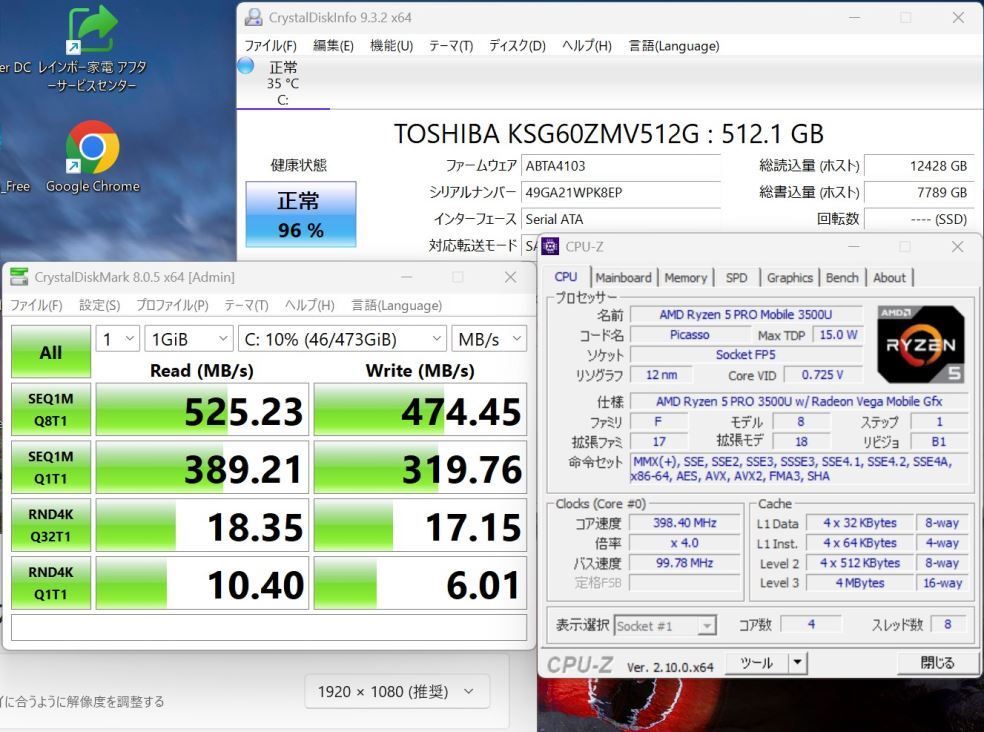Screen dimensions: 984x732
Task: Click the ツール button in CPU-Z
Action: point(756,663)
